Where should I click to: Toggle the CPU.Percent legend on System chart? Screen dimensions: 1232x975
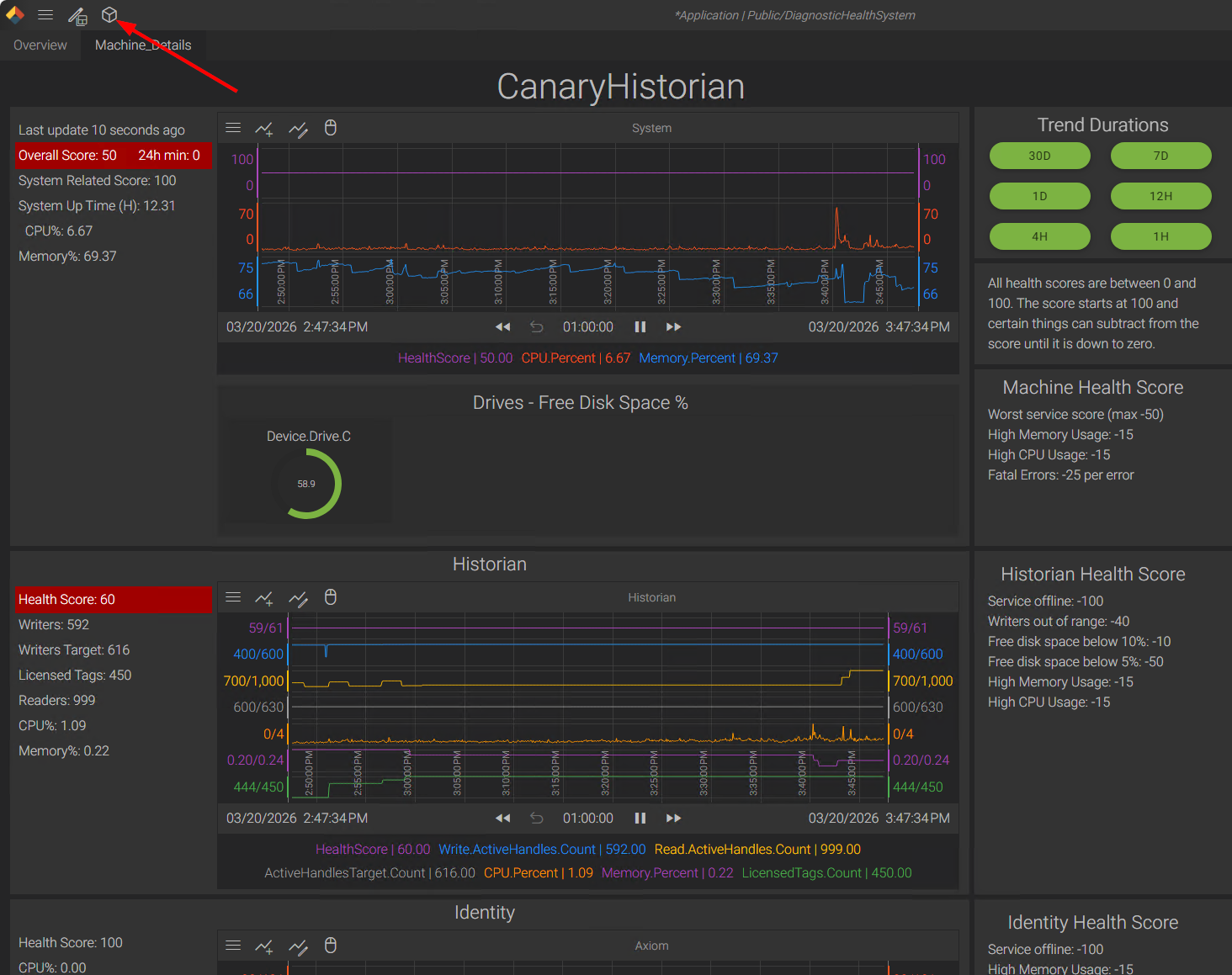point(576,358)
